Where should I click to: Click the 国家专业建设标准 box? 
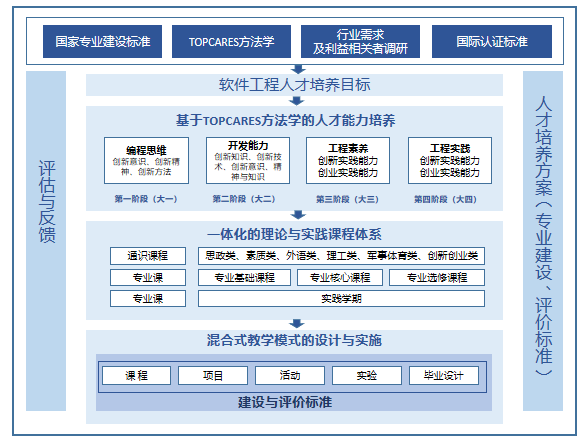102,41
